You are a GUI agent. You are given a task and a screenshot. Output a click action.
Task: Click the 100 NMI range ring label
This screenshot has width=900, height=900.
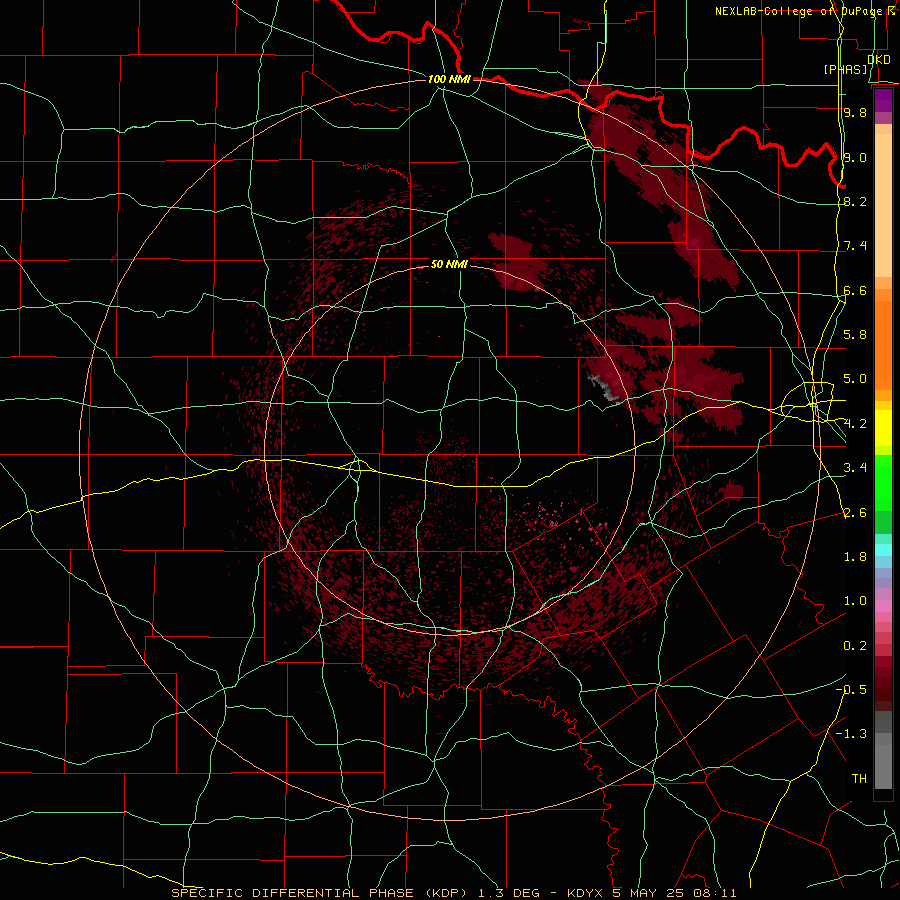[x=449, y=79]
